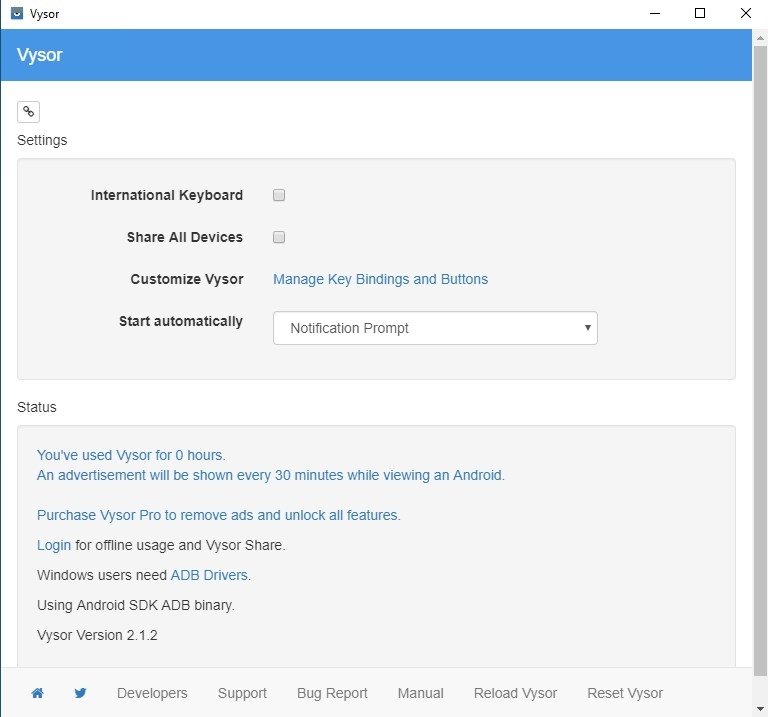The height and width of the screenshot is (717, 768).
Task: Click the Notification Prompt dropdown arrow
Action: coord(587,328)
